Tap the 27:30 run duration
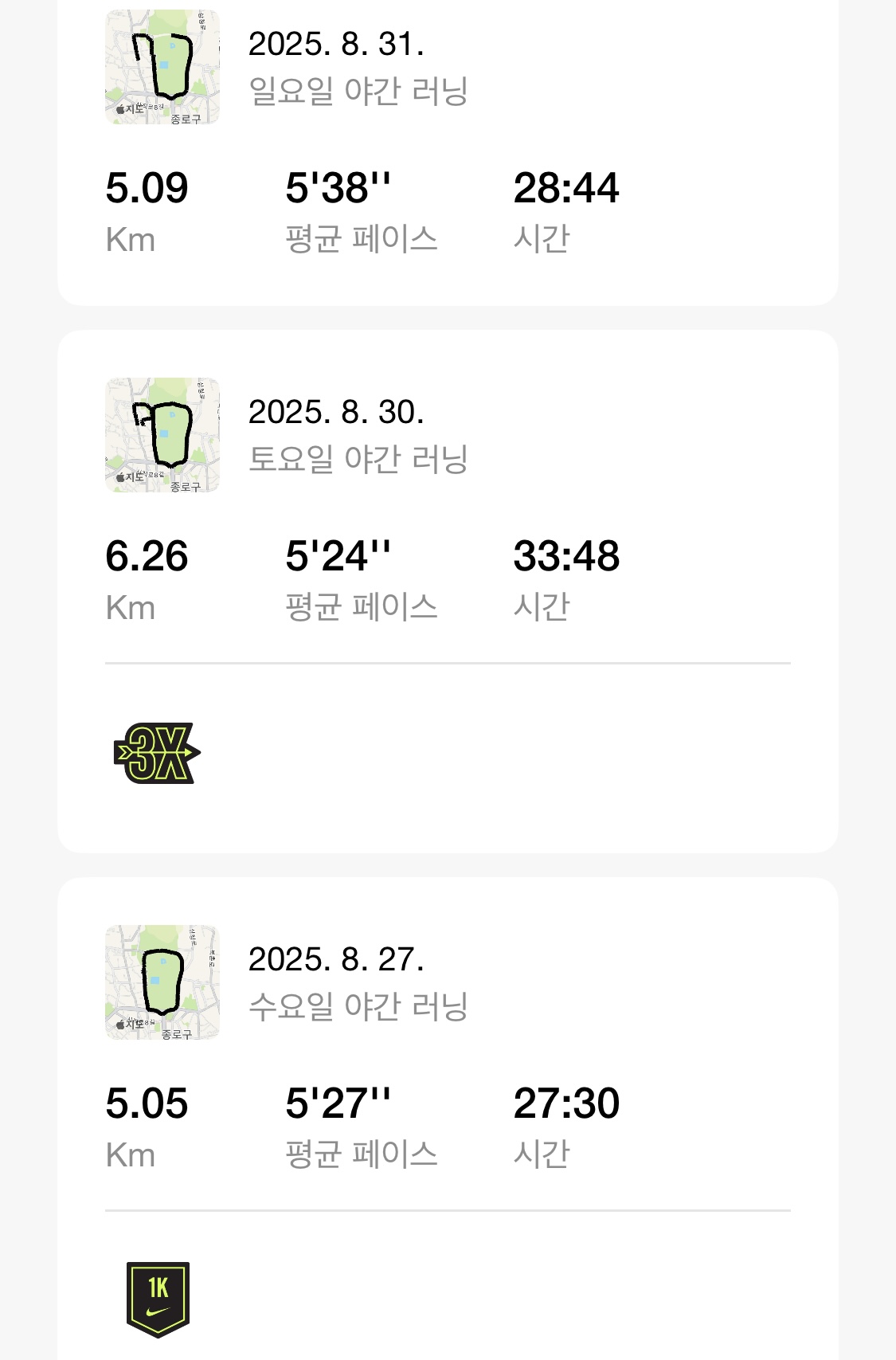 point(566,1104)
